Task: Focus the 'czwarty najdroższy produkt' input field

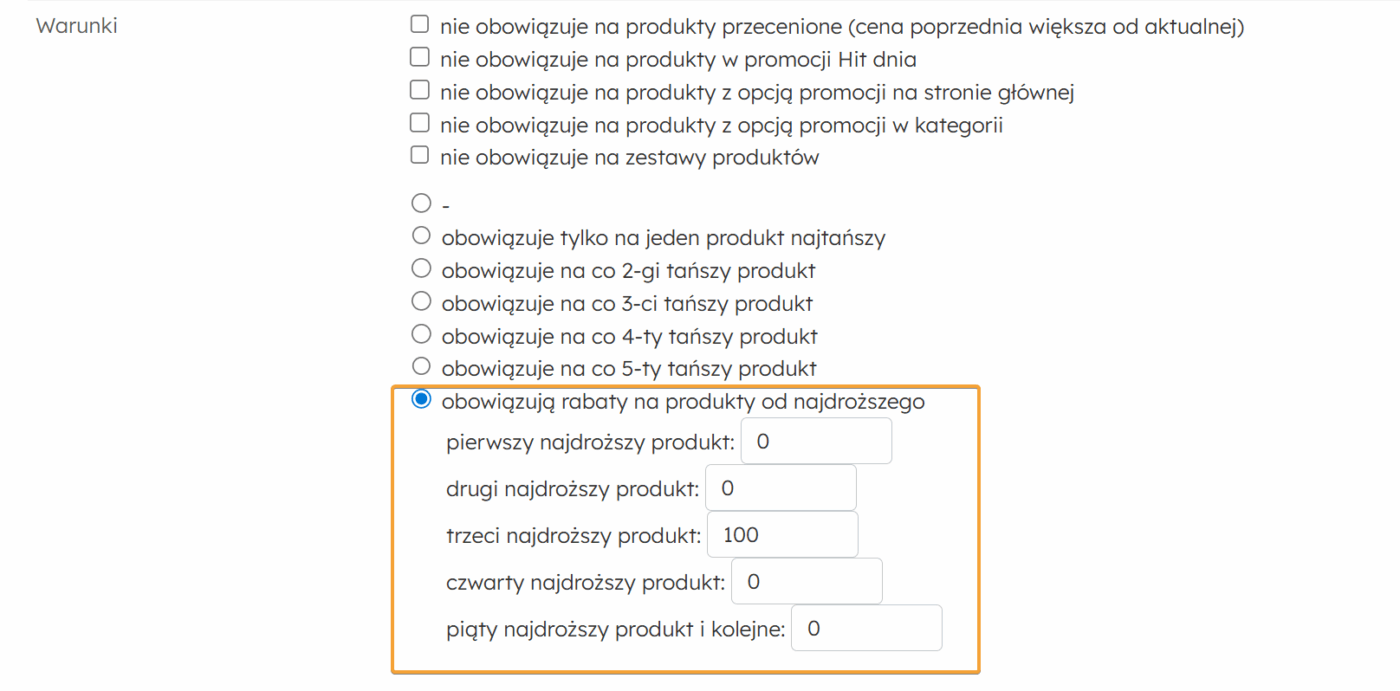Action: (807, 581)
